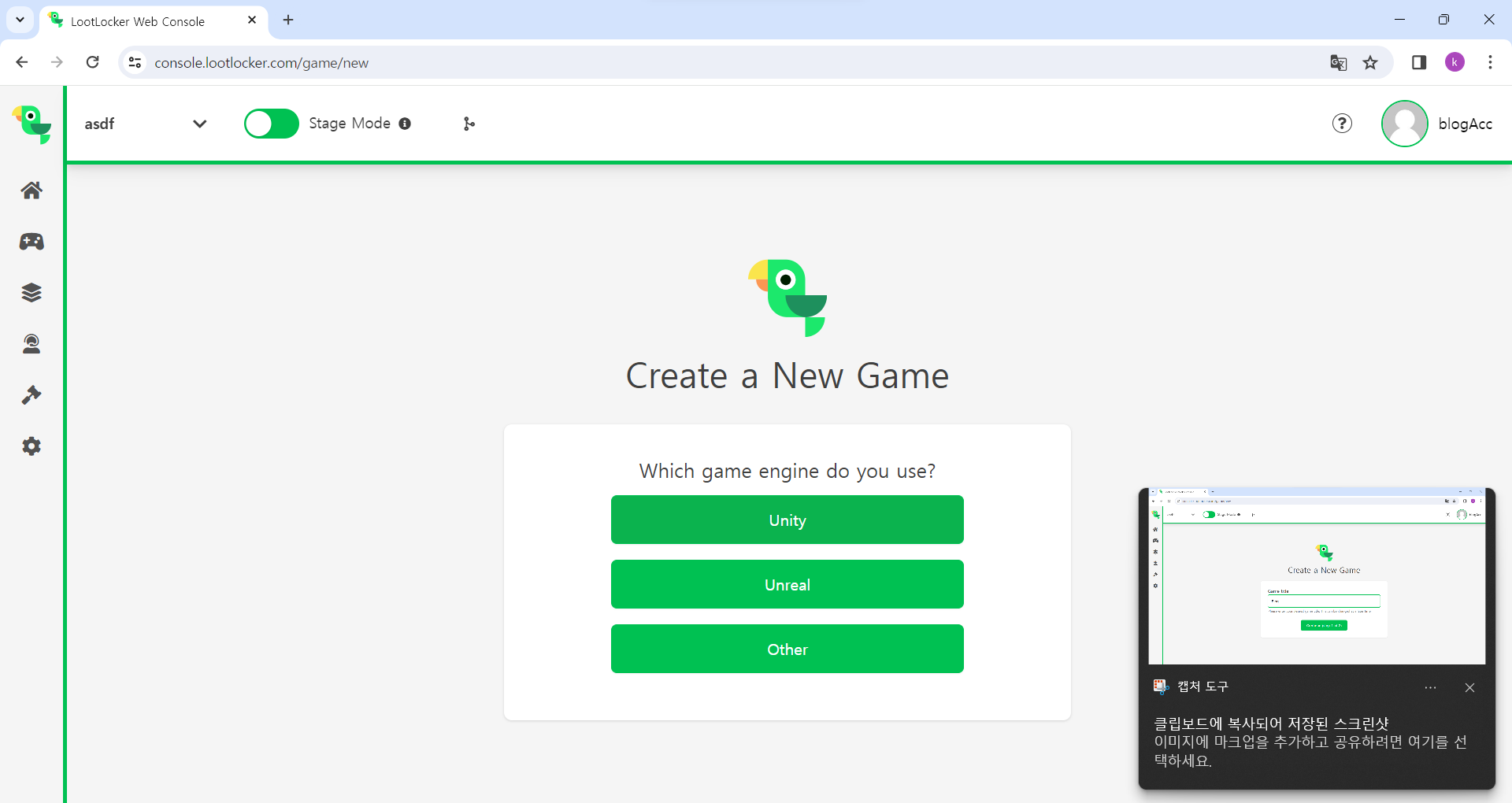Image resolution: width=1512 pixels, height=803 pixels.
Task: Click the Google Translate page icon
Action: coord(1338,62)
